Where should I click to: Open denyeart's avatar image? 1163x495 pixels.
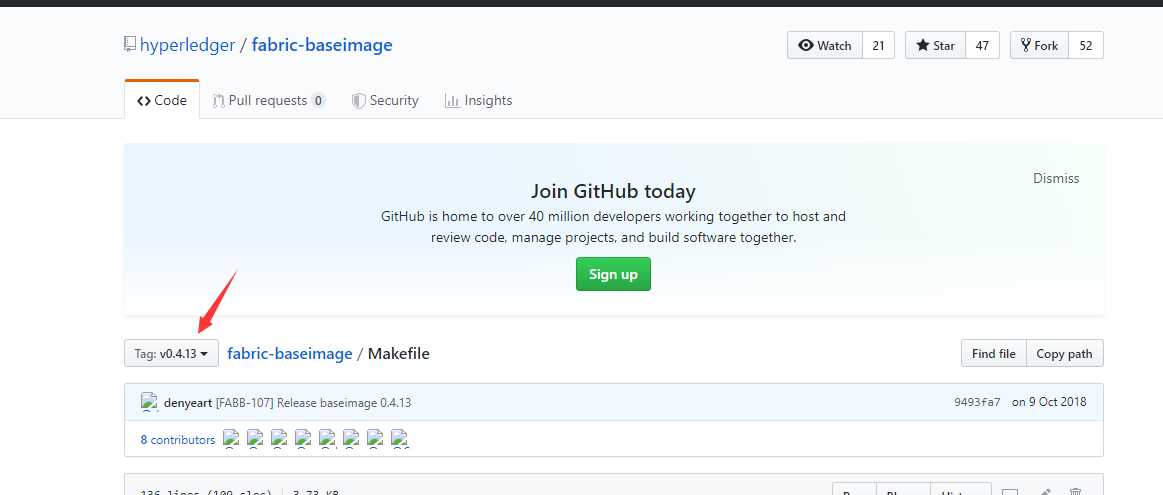pos(150,402)
